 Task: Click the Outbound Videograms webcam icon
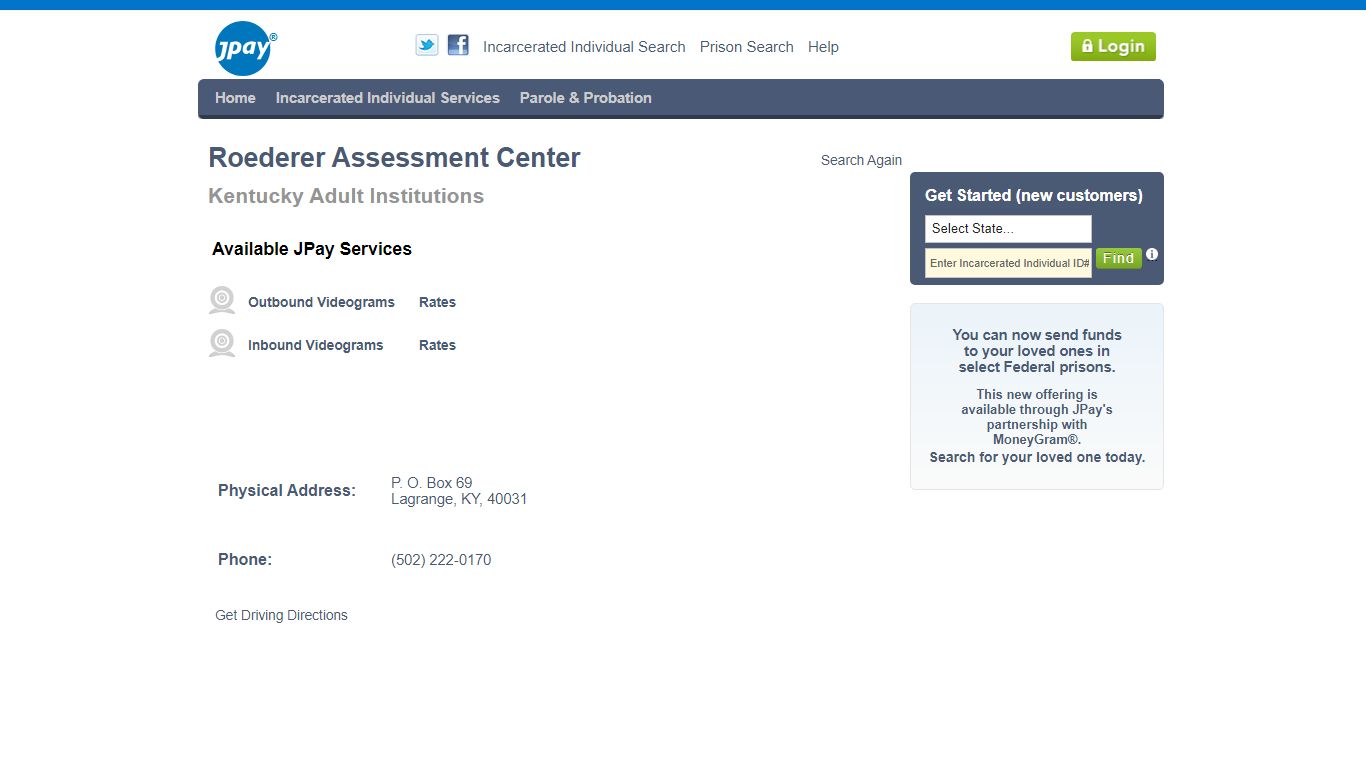(x=222, y=301)
